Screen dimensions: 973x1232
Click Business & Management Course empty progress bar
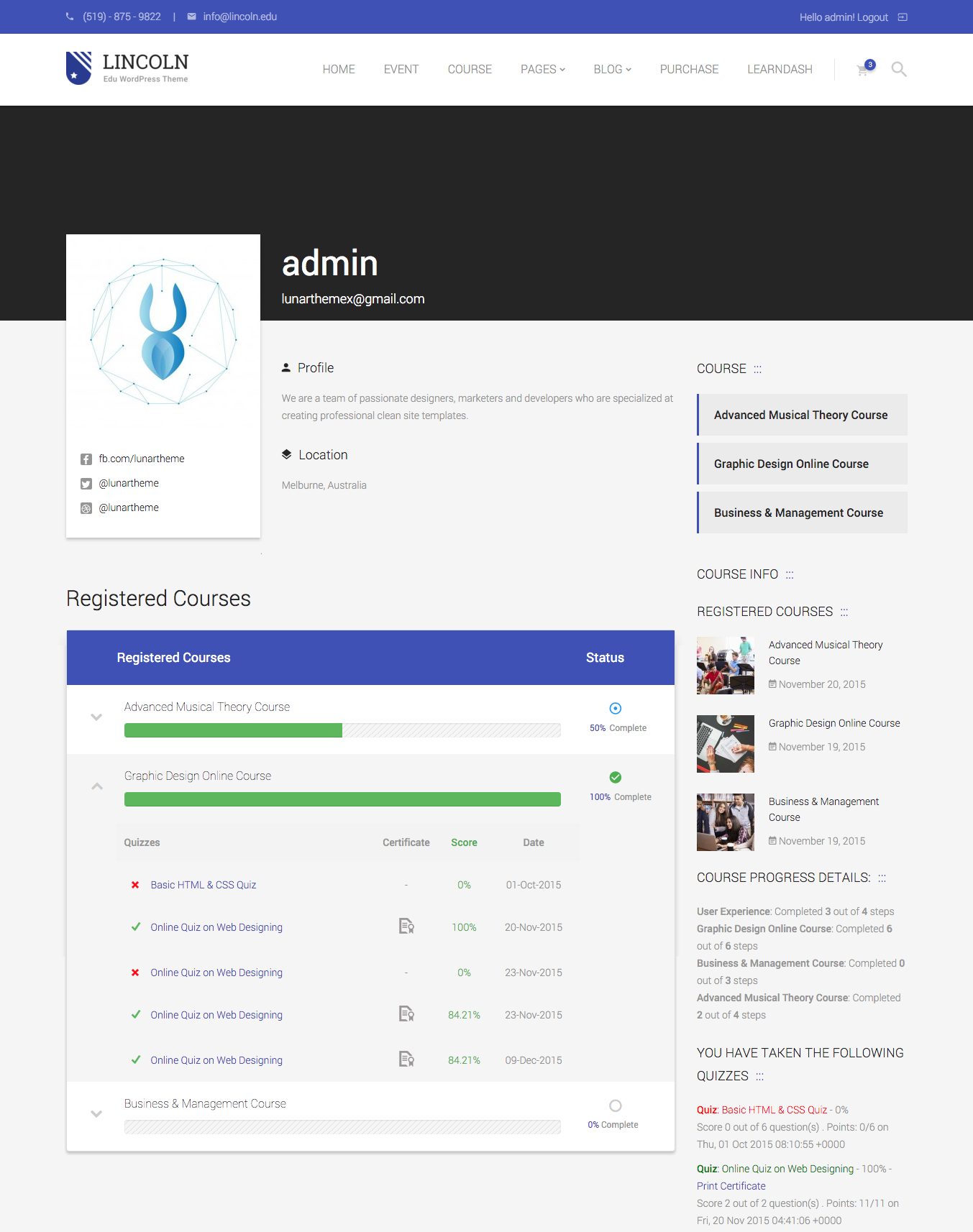342,1127
